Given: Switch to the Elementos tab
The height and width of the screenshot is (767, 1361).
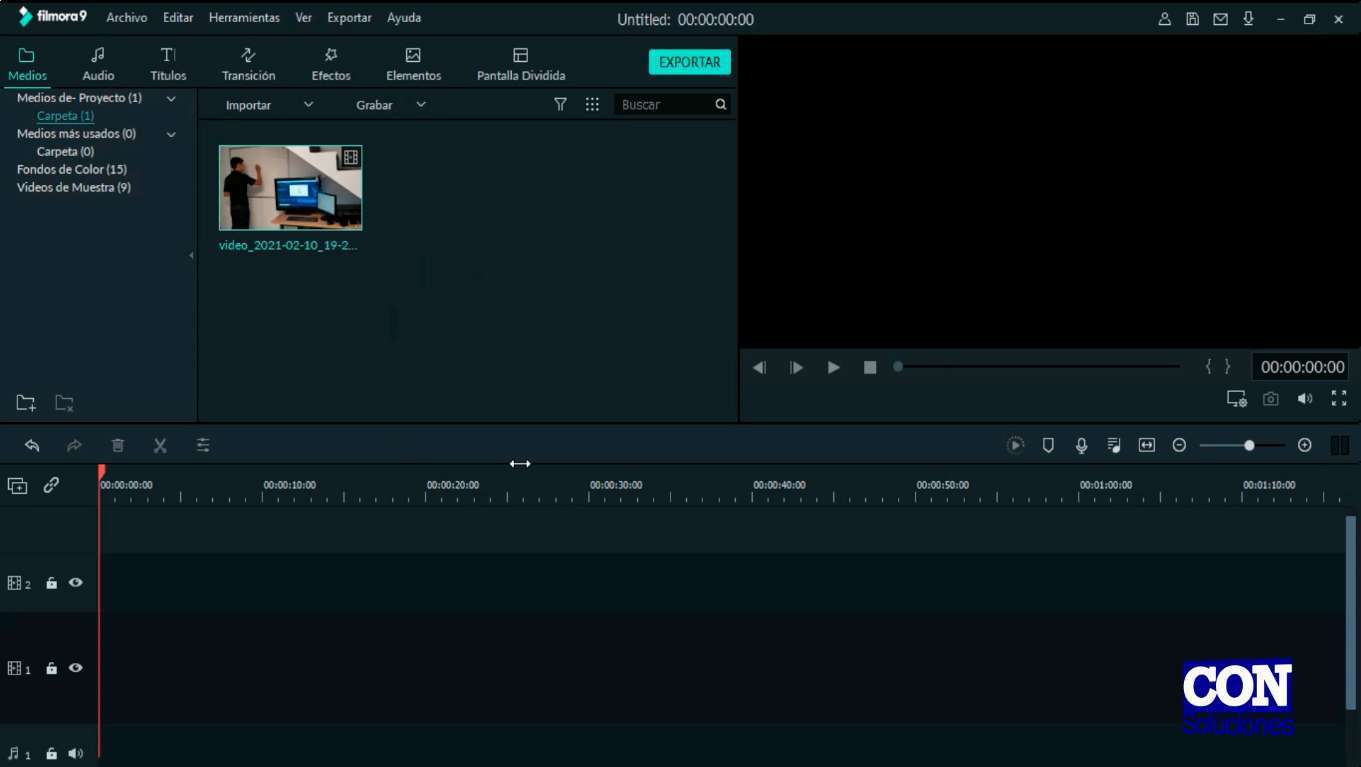Looking at the screenshot, I should pyautogui.click(x=413, y=64).
